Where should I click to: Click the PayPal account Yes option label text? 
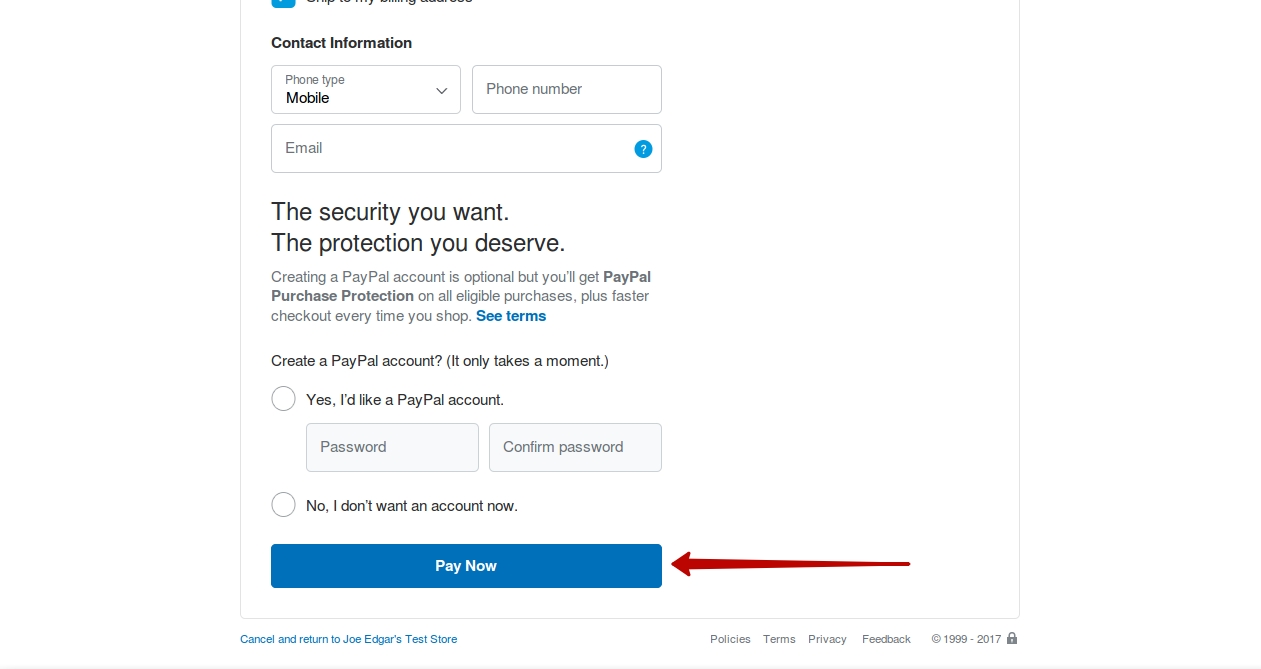click(405, 400)
